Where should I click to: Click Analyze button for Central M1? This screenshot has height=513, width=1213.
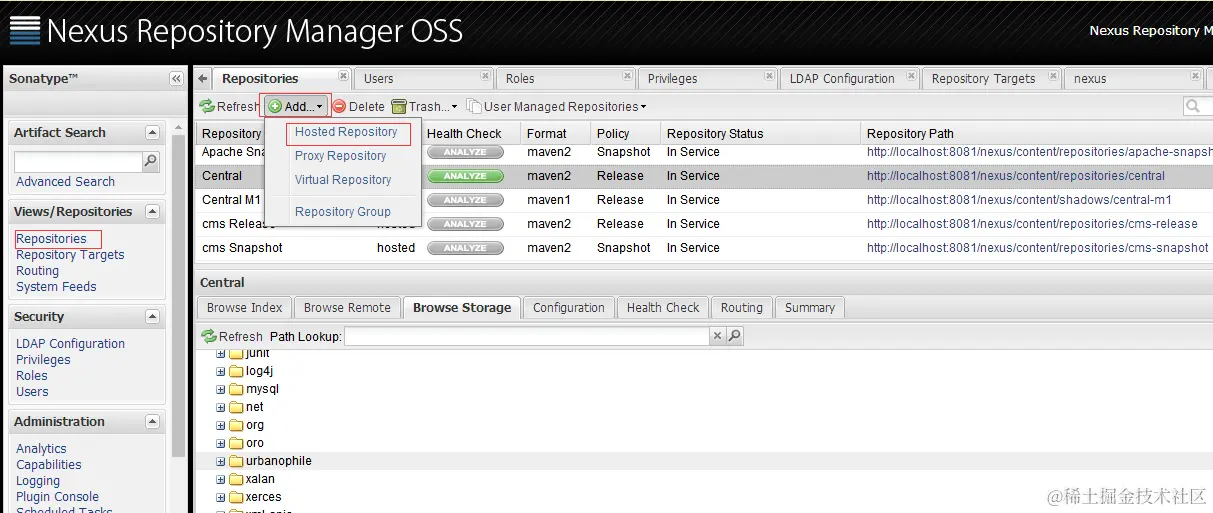(x=465, y=200)
